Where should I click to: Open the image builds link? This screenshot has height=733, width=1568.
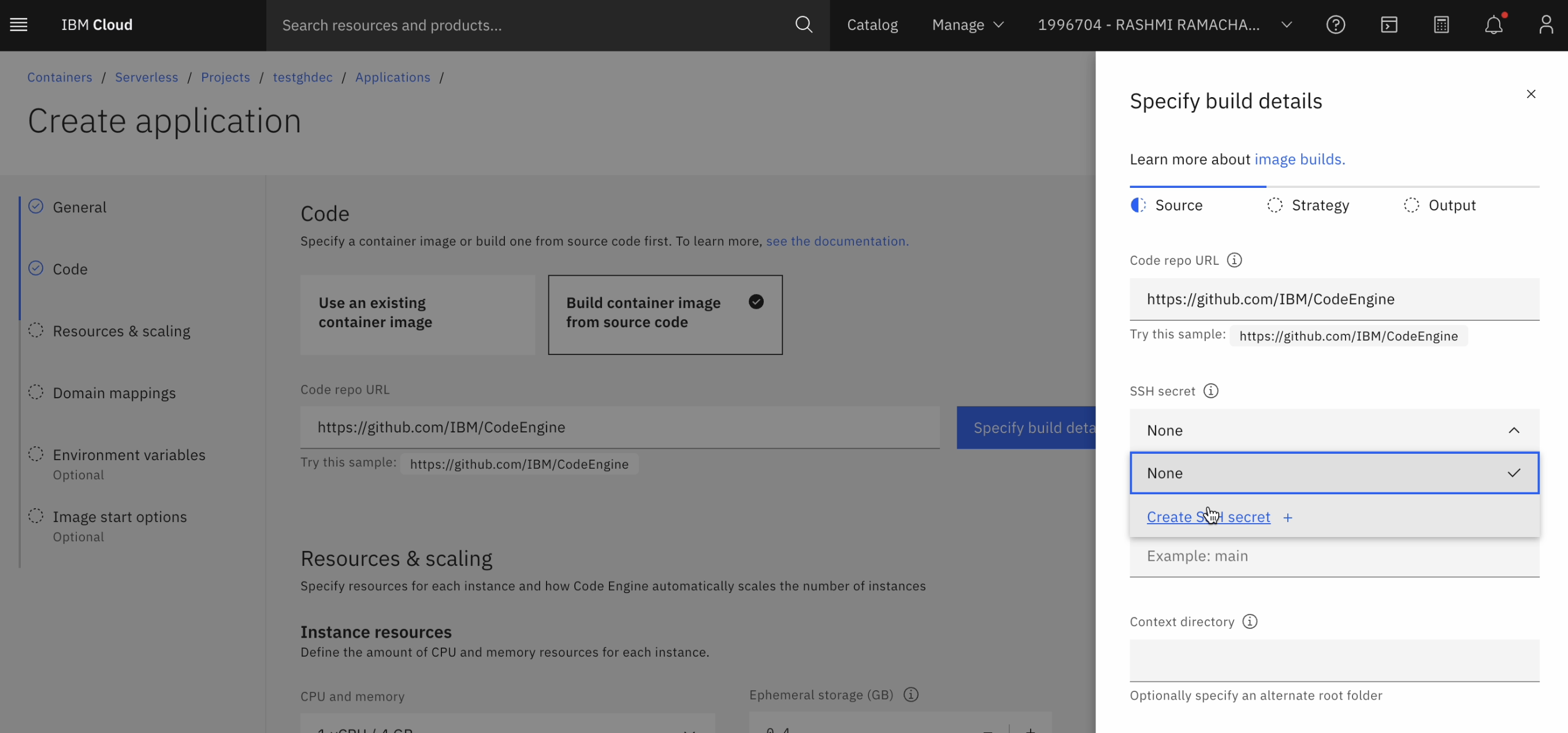1299,159
